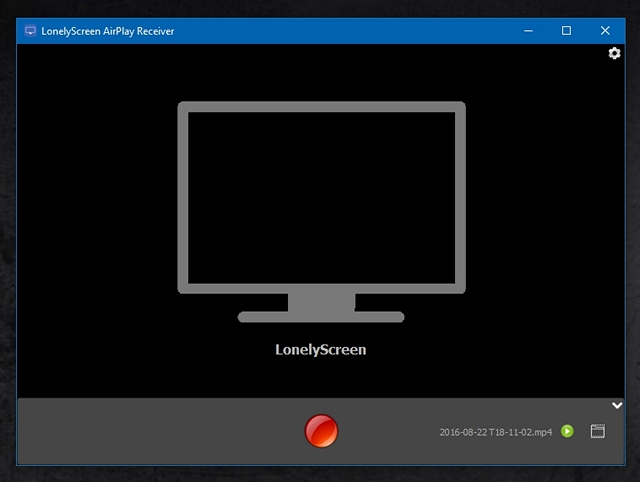Collapse the bottom panel with the chevron
This screenshot has height=482, width=640.
(x=617, y=405)
